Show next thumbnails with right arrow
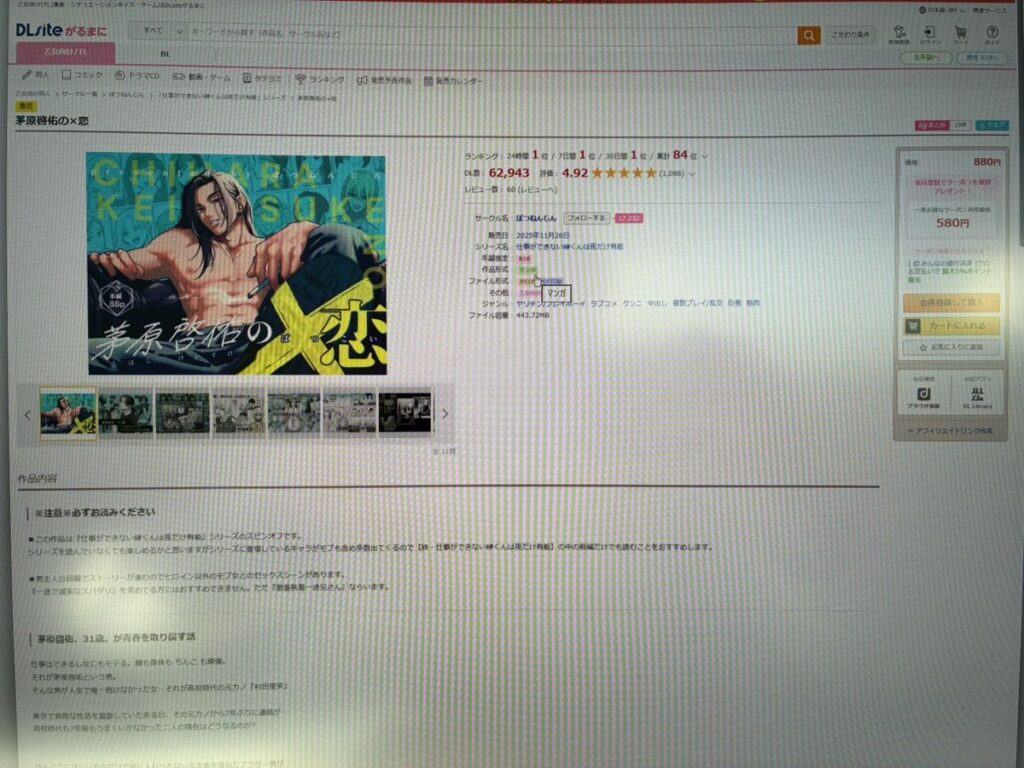The image size is (1024, 768). tap(445, 414)
